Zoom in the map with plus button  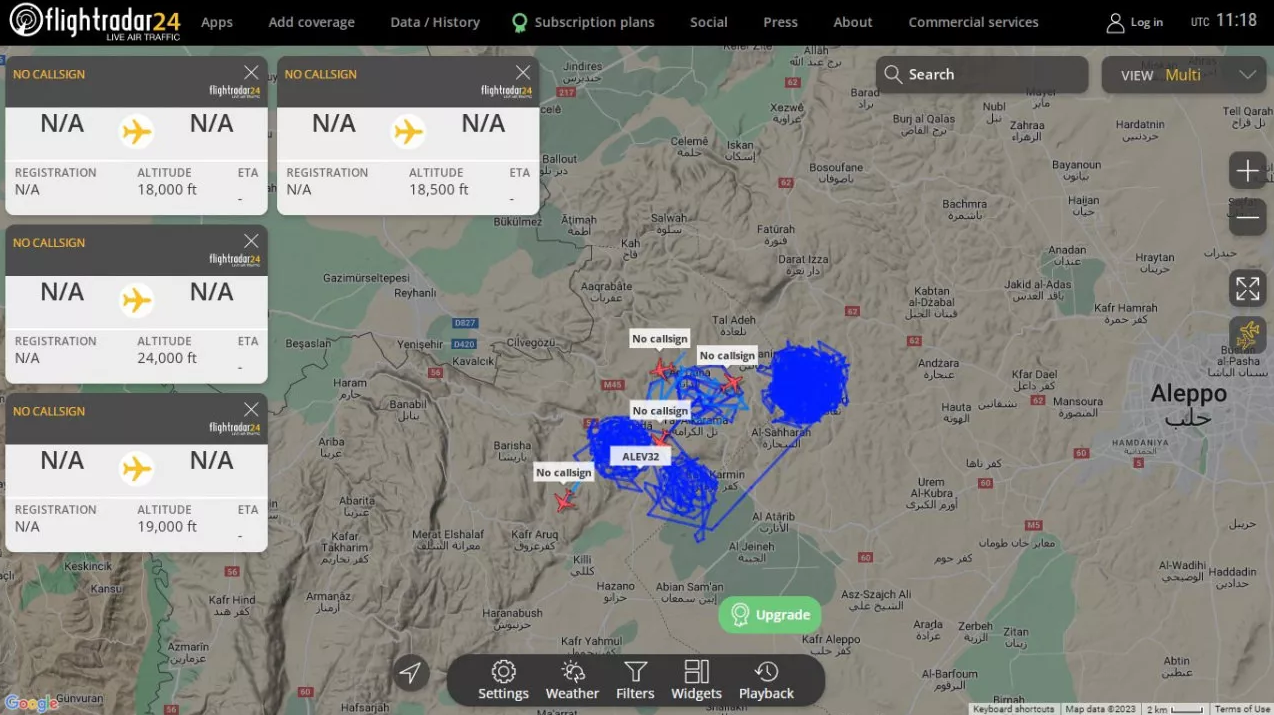(x=1247, y=171)
